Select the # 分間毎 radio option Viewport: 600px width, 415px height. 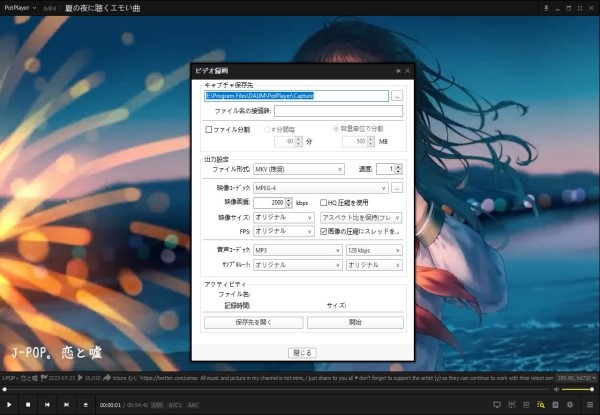[267, 130]
